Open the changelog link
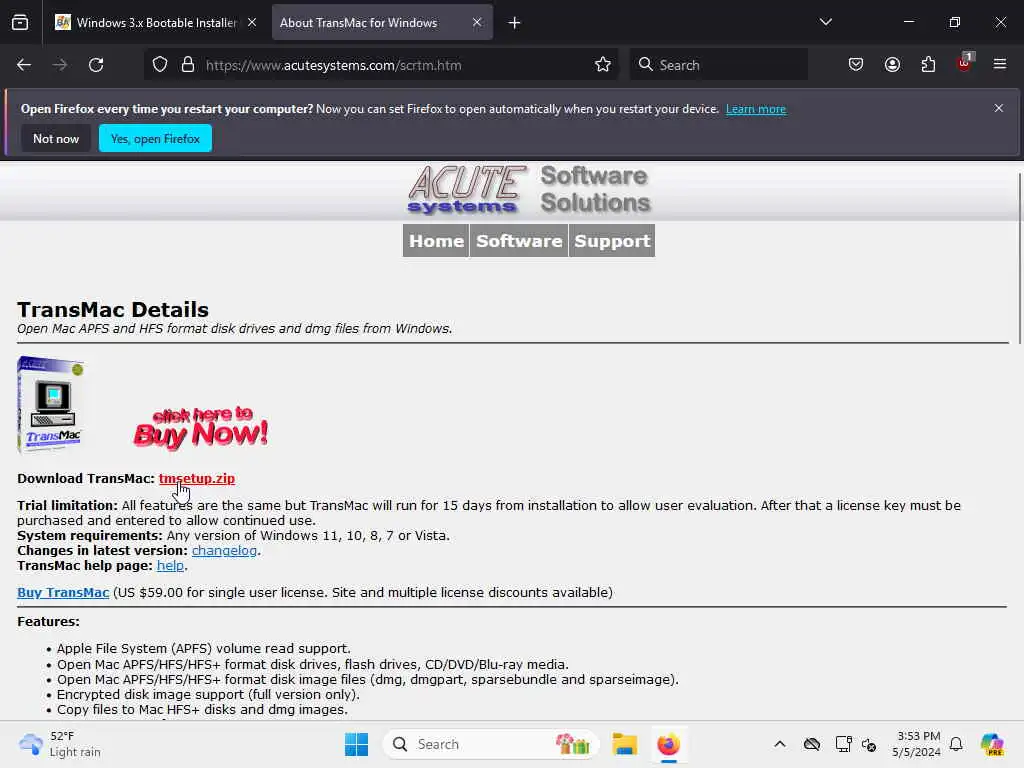This screenshot has height=768, width=1024. click(225, 551)
